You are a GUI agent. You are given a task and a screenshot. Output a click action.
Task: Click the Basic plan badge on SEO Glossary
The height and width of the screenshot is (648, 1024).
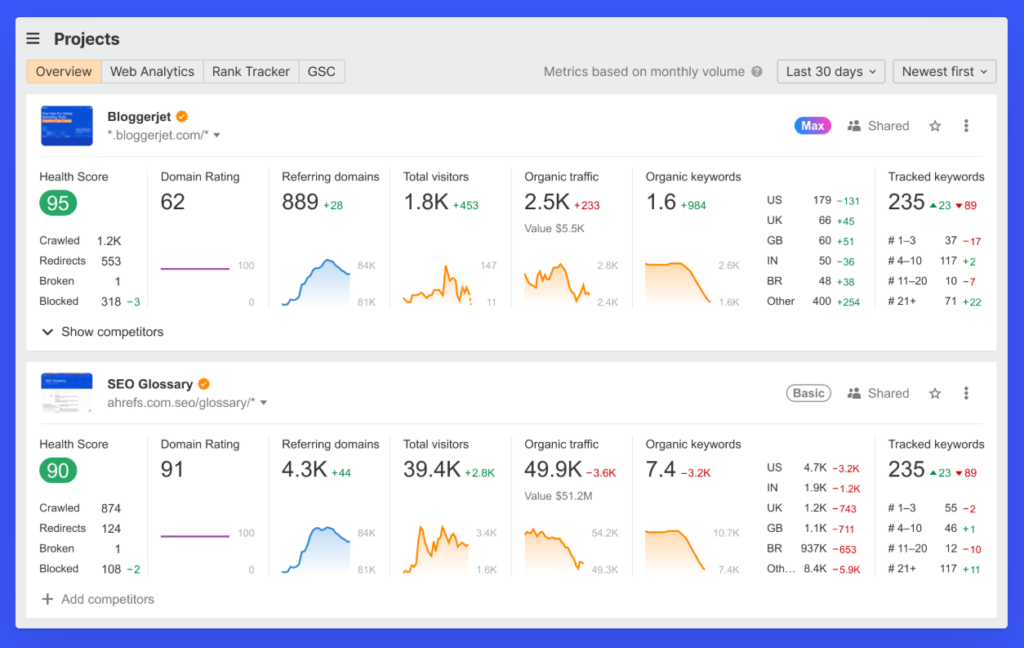pyautogui.click(x=808, y=393)
